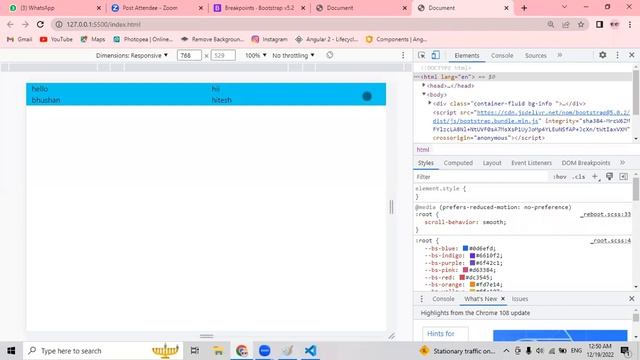Screen dimensions: 640x360
Task: Open the Dimensions Responsive dropdown
Action: click(132, 55)
